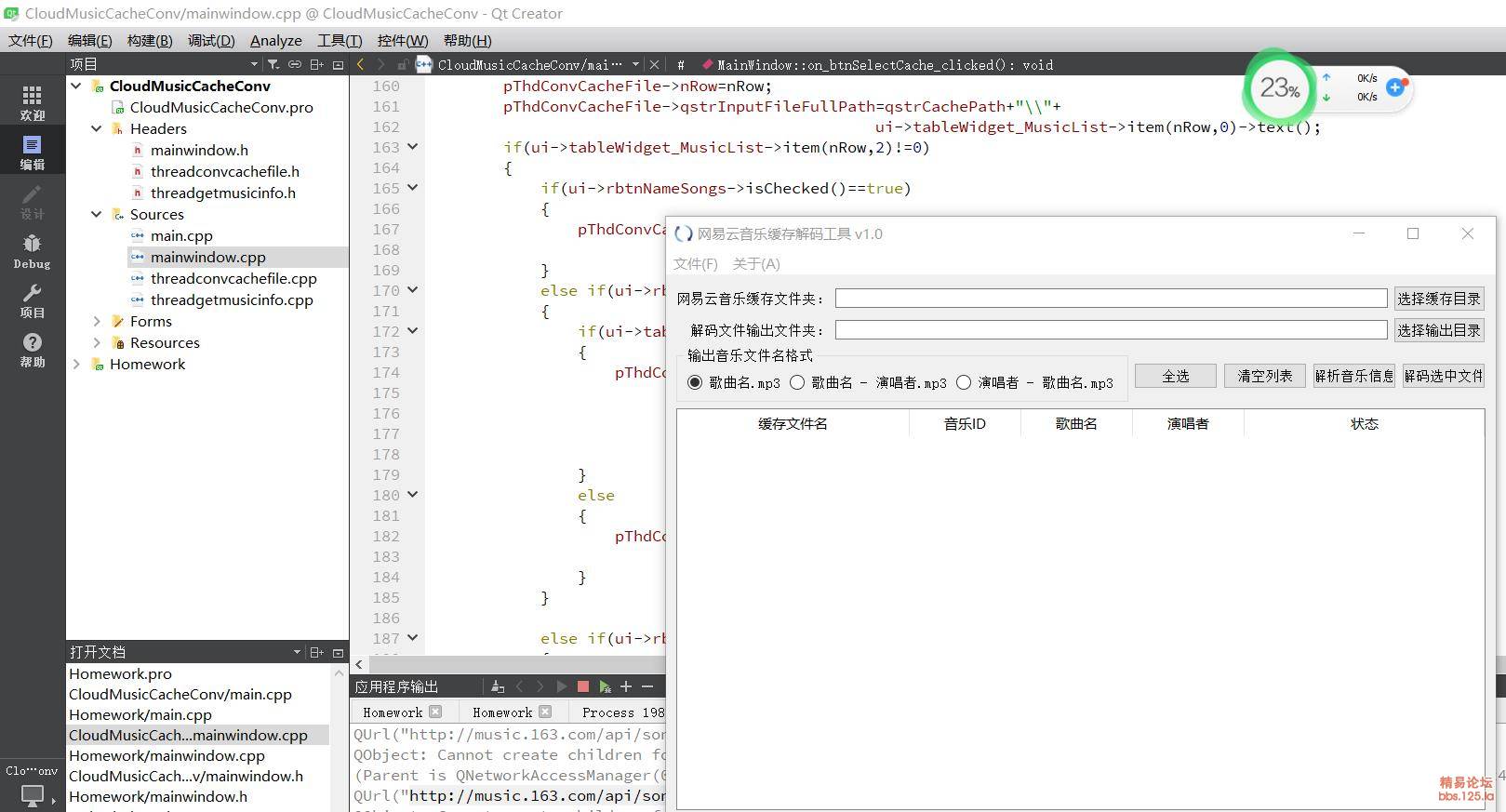
Task: Switch to Process 198 output tab
Action: [621, 712]
